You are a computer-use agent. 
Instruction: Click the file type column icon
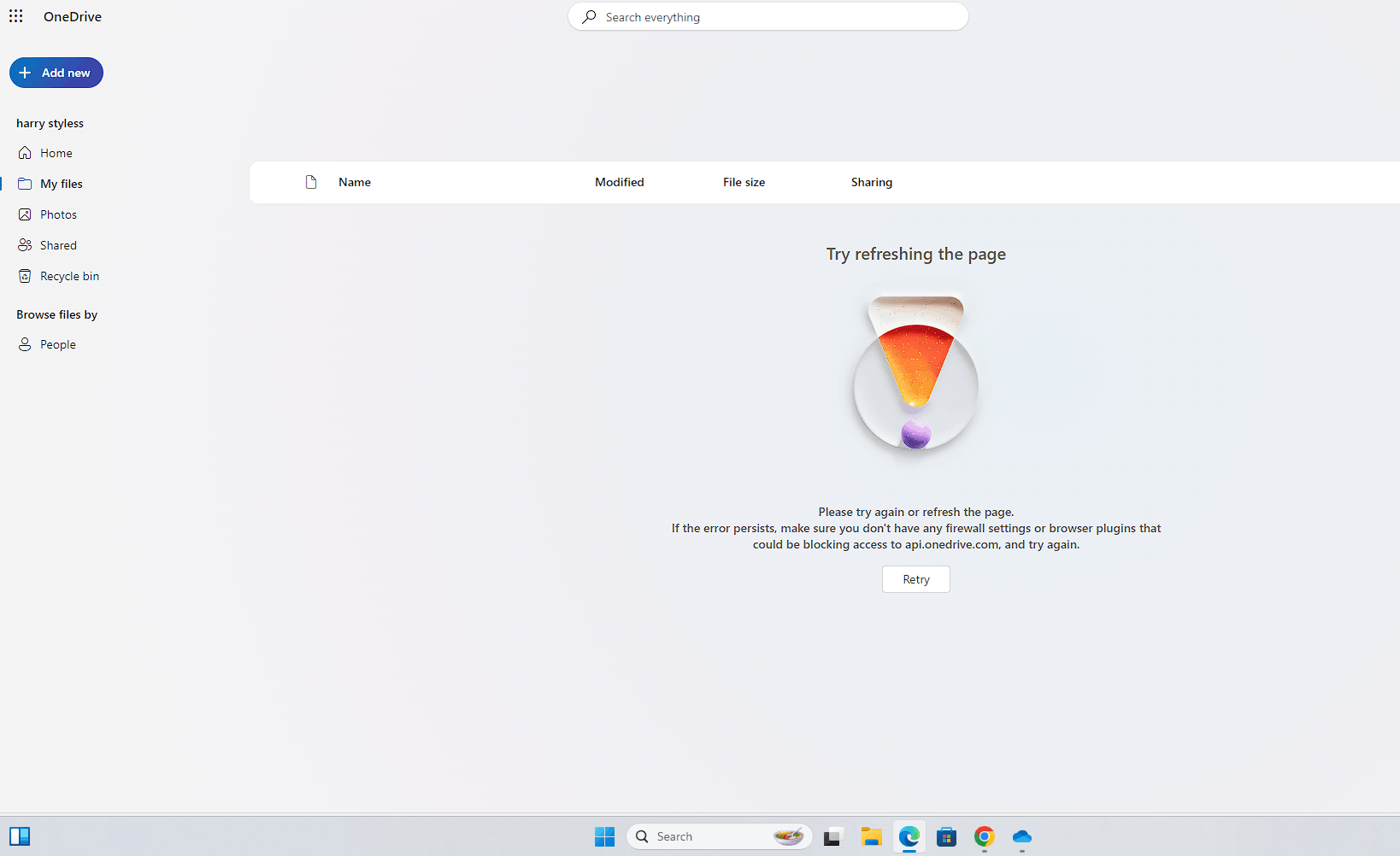[311, 182]
